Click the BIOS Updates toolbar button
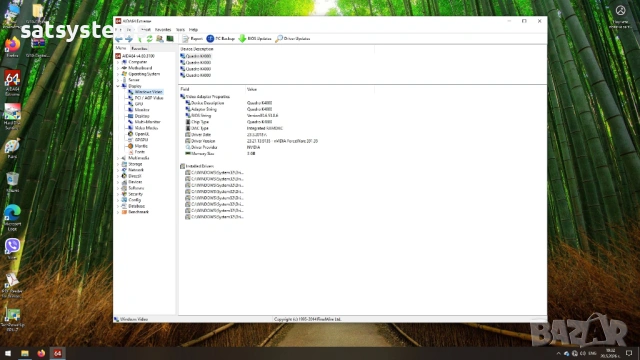This screenshot has height=360, width=640. pyautogui.click(x=255, y=39)
